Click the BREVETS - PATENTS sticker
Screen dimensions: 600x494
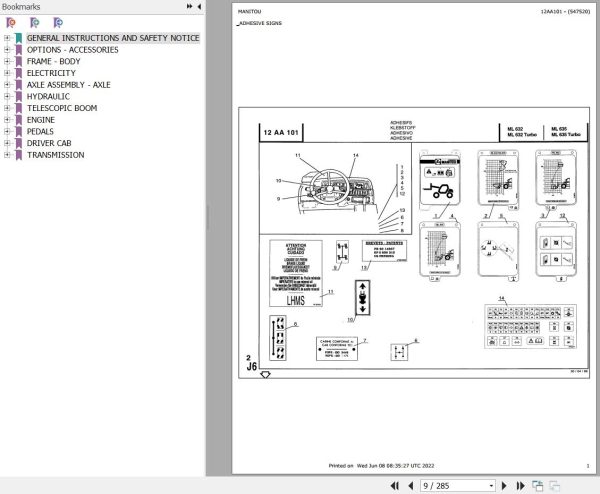[384, 251]
